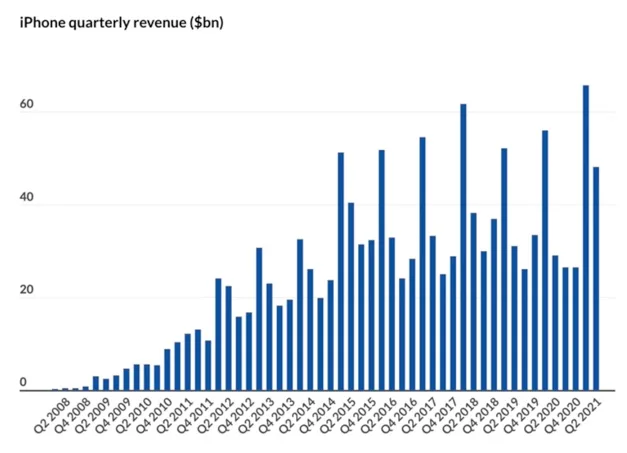Click the x-axis label 'Q4 2011'
627x453 pixels.
196,416
